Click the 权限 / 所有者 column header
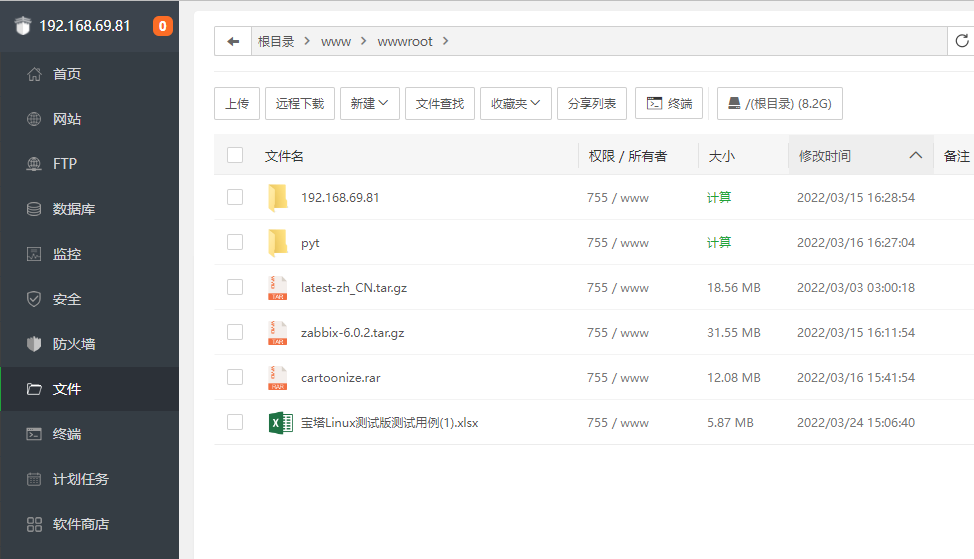The image size is (974, 559). (627, 156)
